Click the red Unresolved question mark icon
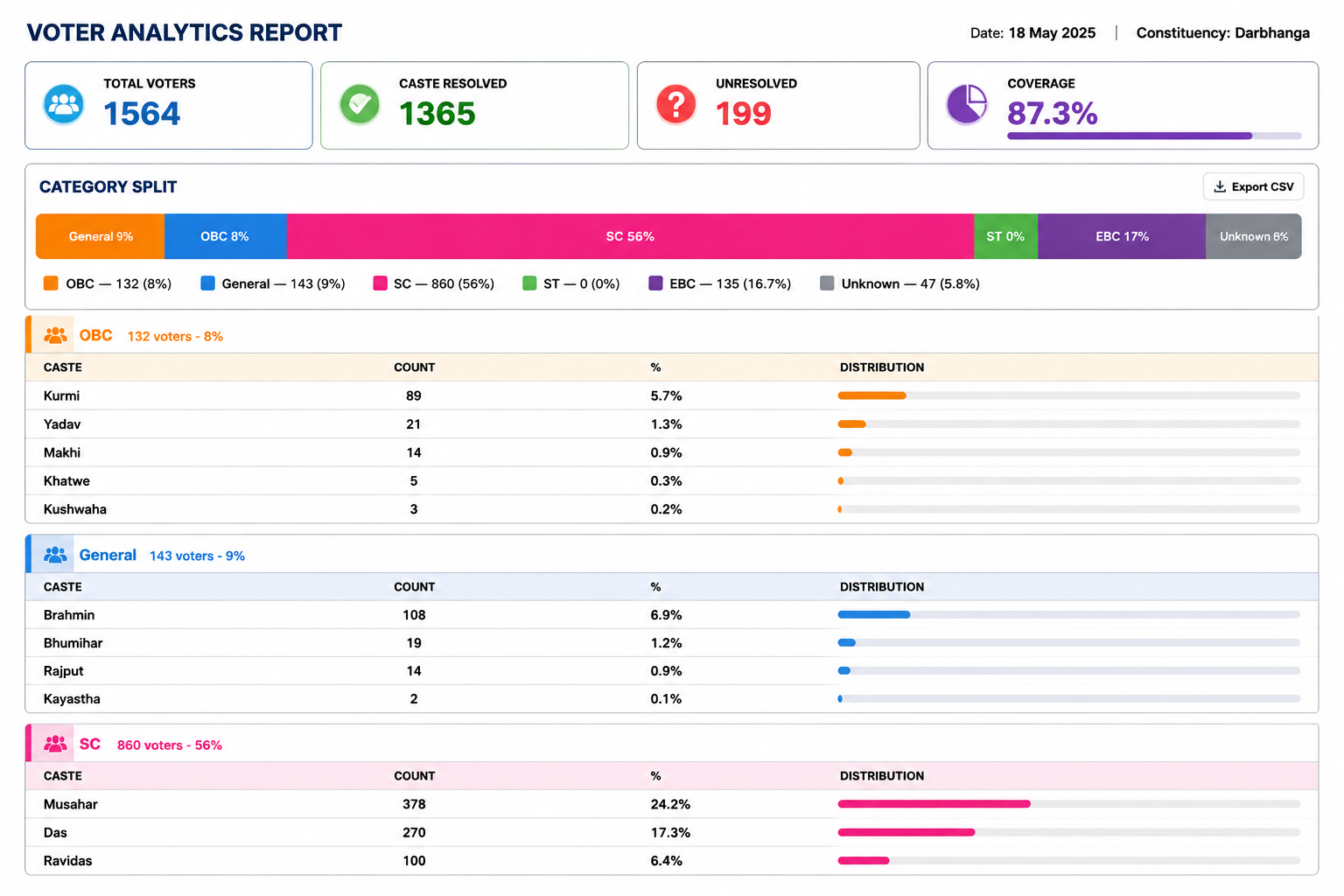Image resolution: width=1344 pixels, height=896 pixels. point(676,105)
